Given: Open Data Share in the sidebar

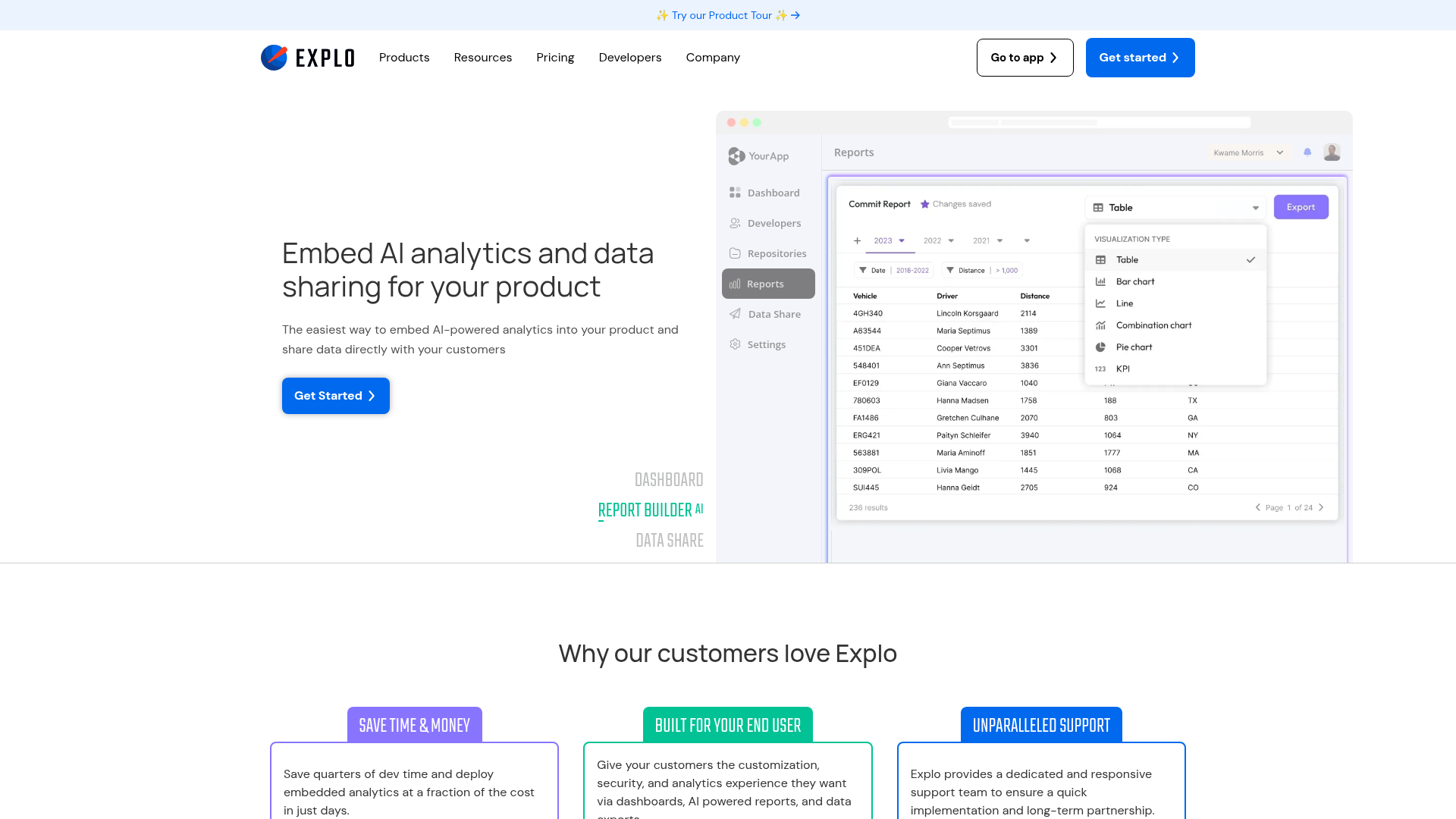Looking at the screenshot, I should point(773,314).
